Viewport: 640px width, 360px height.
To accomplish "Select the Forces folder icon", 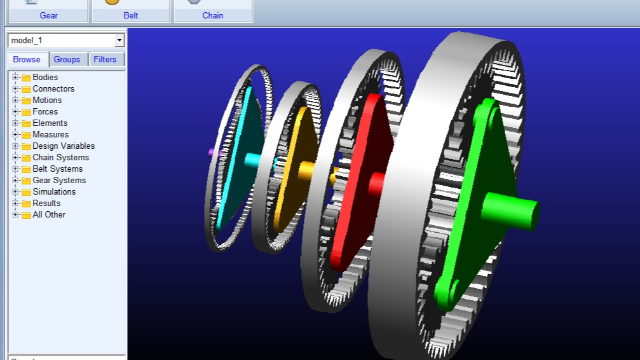I will [26, 112].
